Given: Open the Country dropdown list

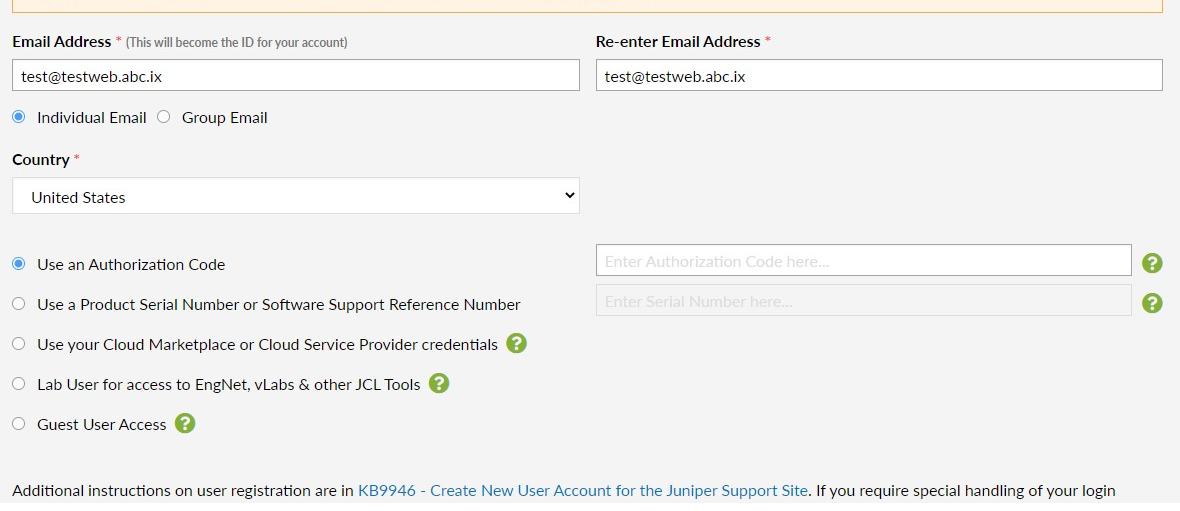Looking at the screenshot, I should pos(296,196).
